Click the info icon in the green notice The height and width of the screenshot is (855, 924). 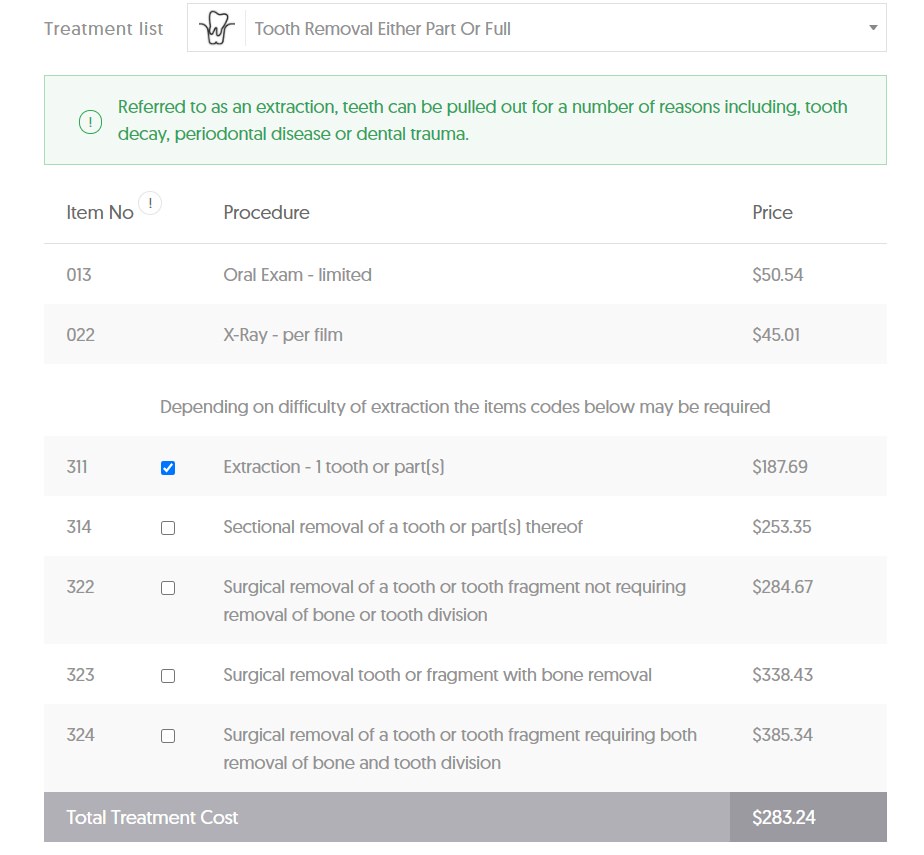point(90,122)
